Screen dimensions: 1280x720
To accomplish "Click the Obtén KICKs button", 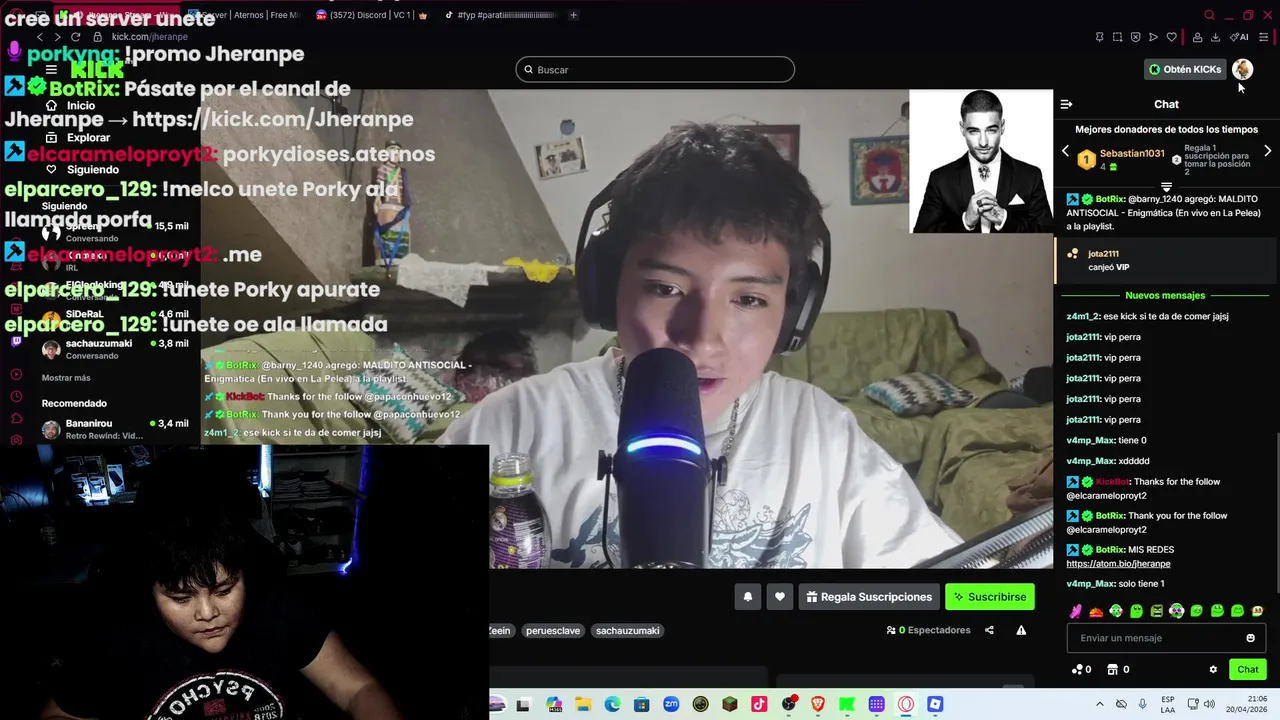I will 1185,69.
